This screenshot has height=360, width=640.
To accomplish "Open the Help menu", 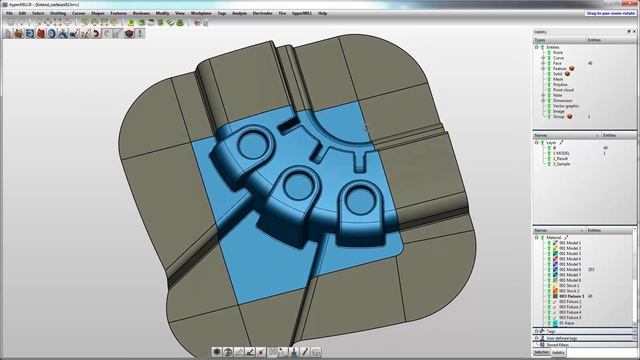I will tap(322, 13).
